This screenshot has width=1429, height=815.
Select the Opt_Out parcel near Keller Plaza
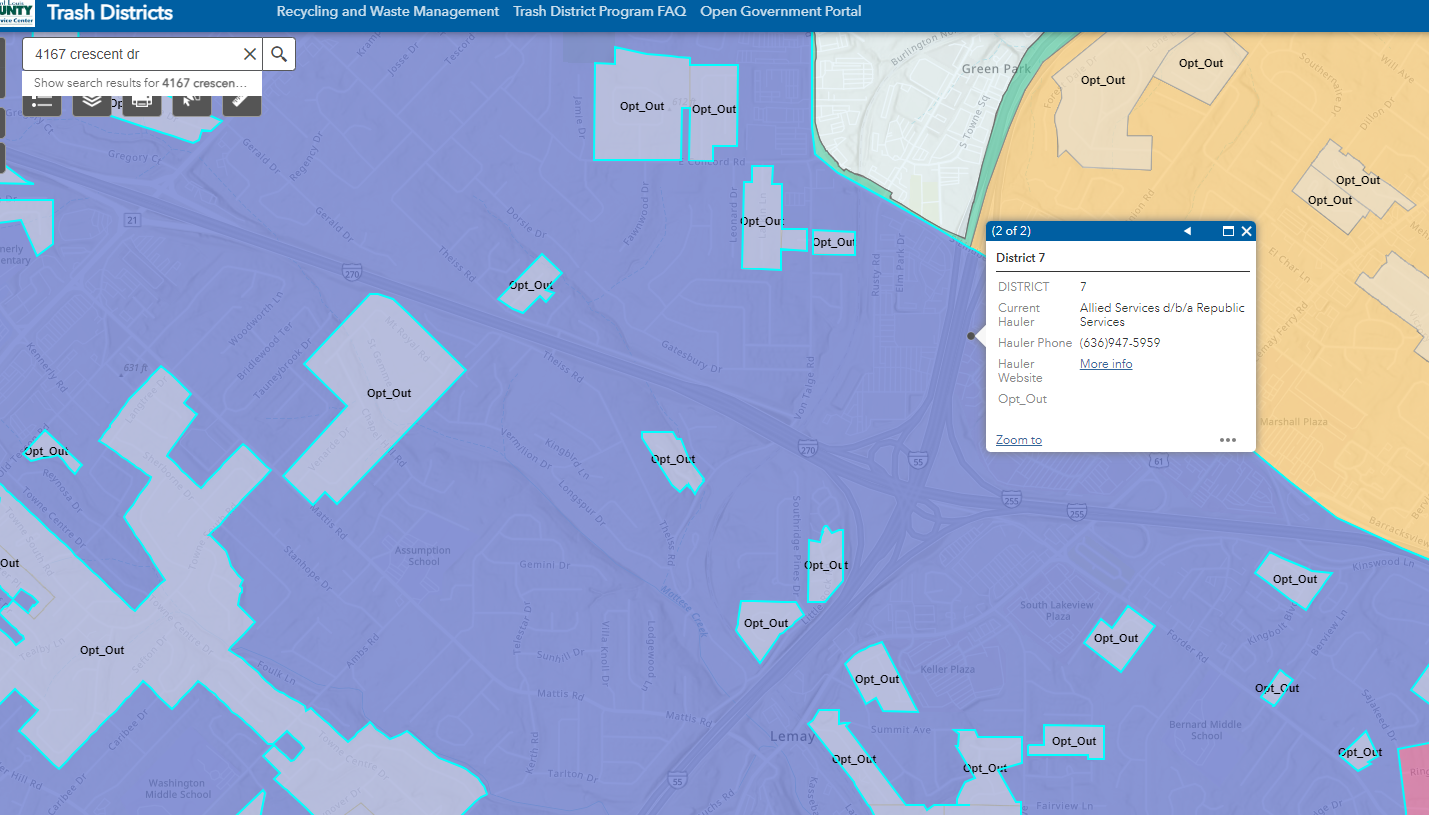[877, 678]
